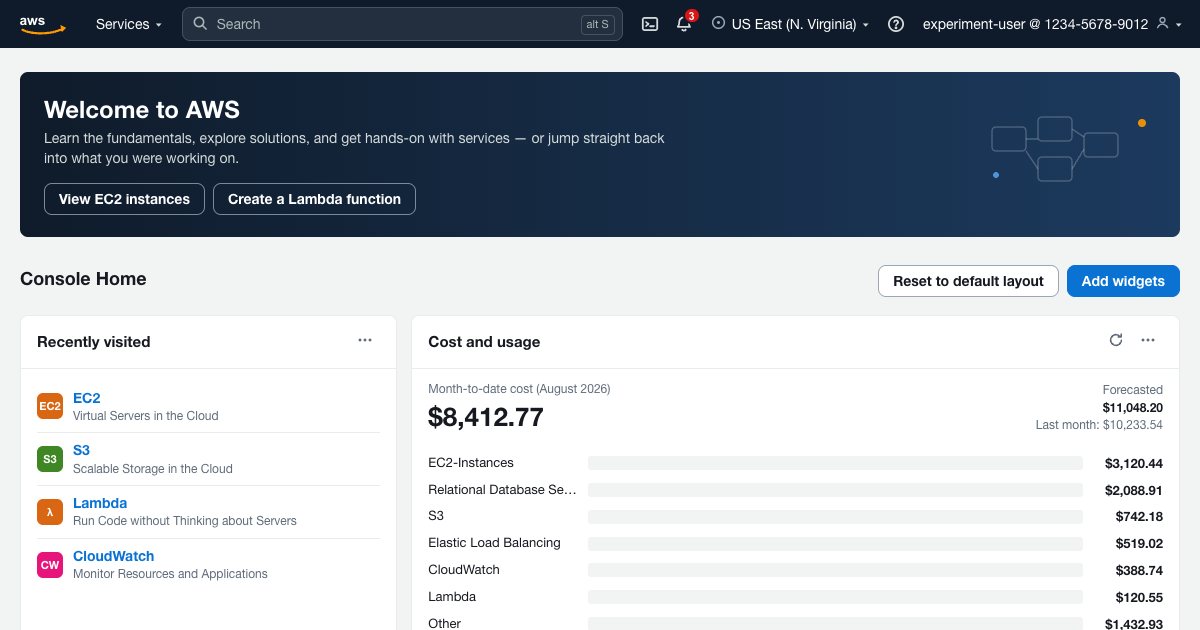This screenshot has width=1200, height=630.
Task: Open the US East (N. Virginia) region selector
Action: tap(790, 24)
